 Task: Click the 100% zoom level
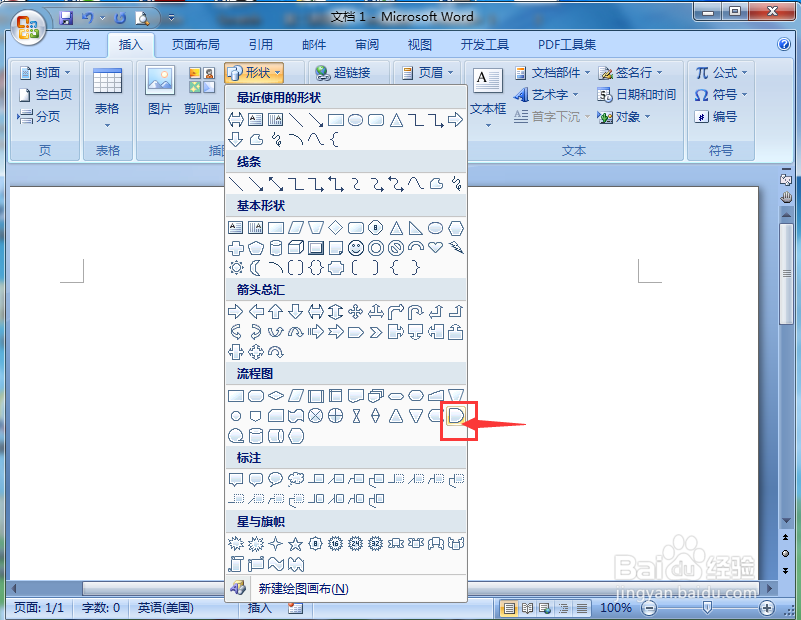click(616, 608)
